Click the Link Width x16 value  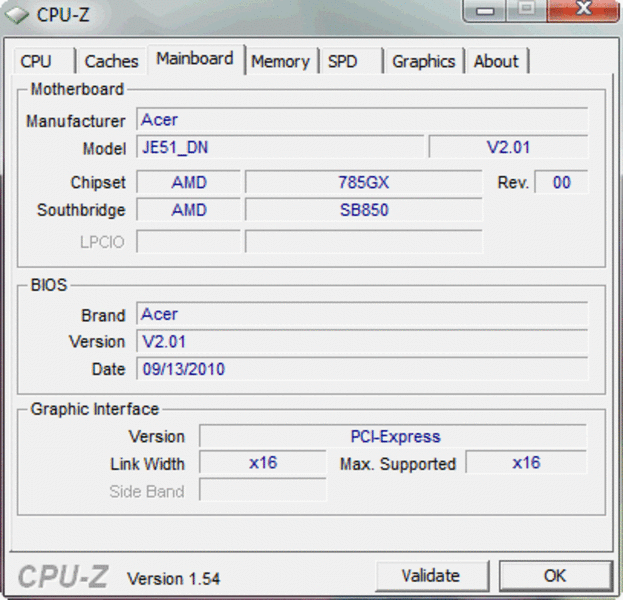(263, 463)
